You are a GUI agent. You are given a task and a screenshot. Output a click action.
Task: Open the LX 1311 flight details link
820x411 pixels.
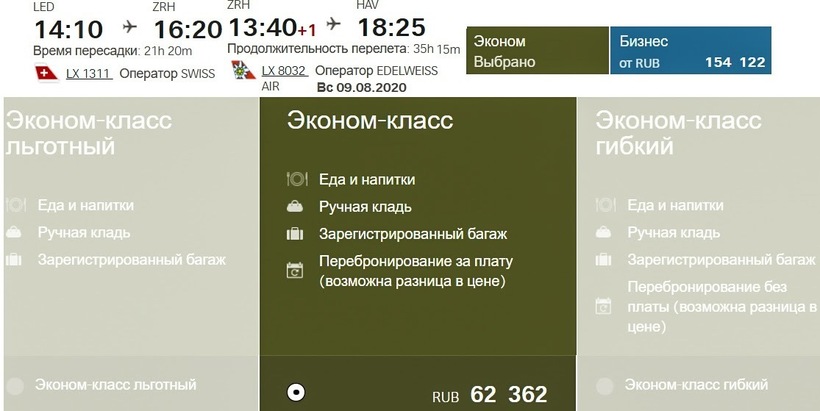tap(89, 73)
